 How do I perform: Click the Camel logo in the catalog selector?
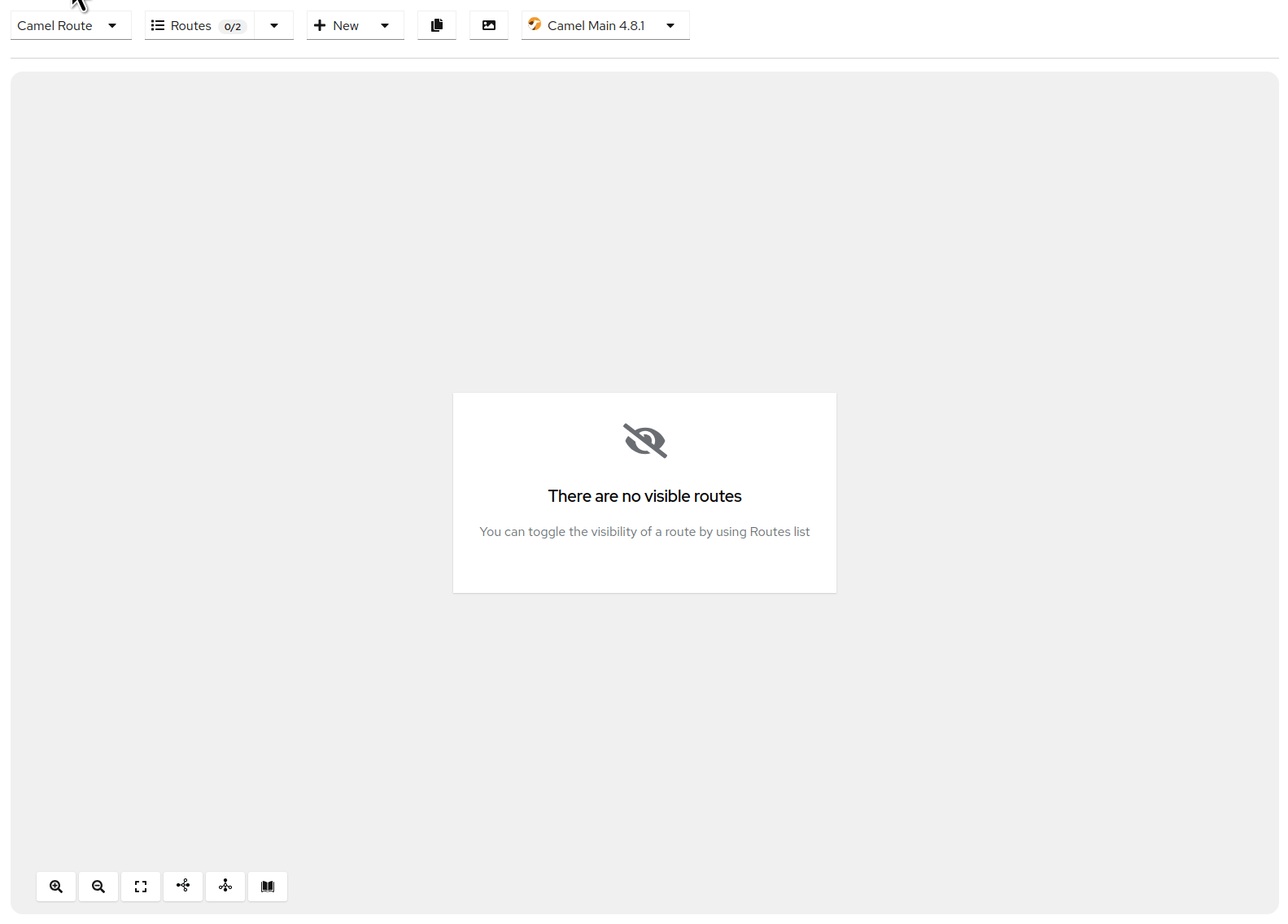(x=535, y=24)
